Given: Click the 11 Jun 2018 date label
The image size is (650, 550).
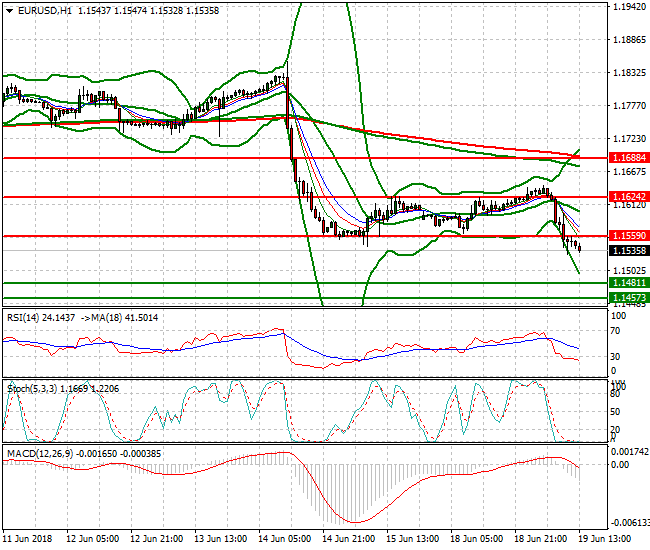Looking at the screenshot, I should click(29, 538).
